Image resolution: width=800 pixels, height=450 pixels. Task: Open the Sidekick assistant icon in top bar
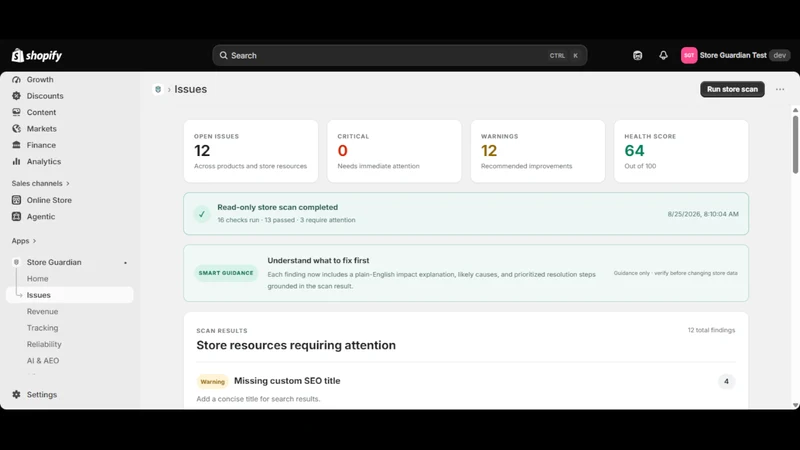(x=637, y=55)
